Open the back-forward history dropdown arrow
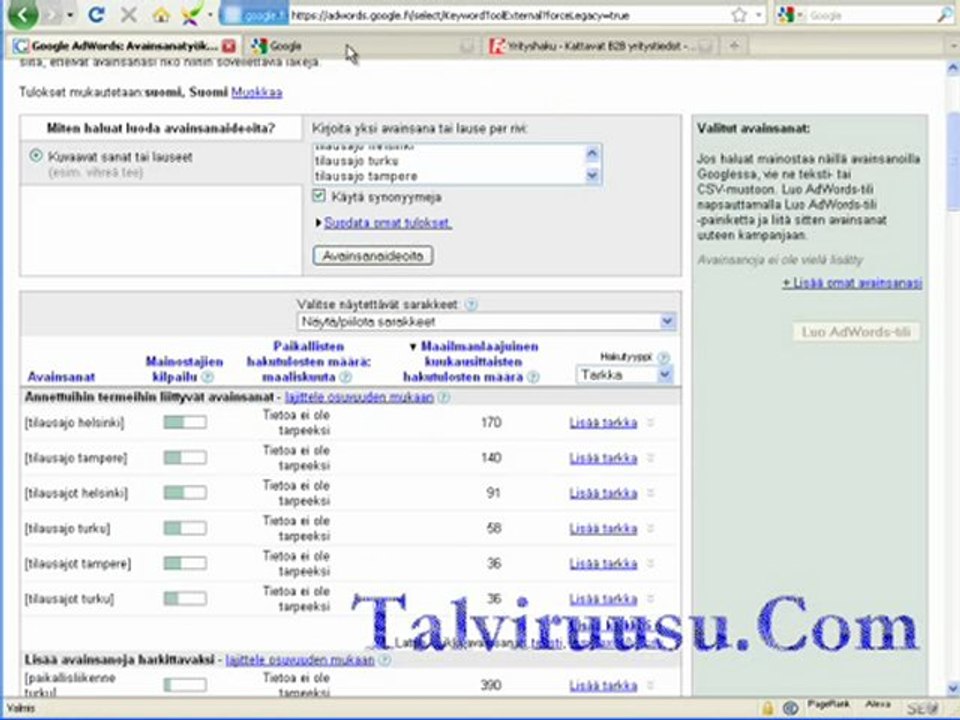 [x=70, y=15]
